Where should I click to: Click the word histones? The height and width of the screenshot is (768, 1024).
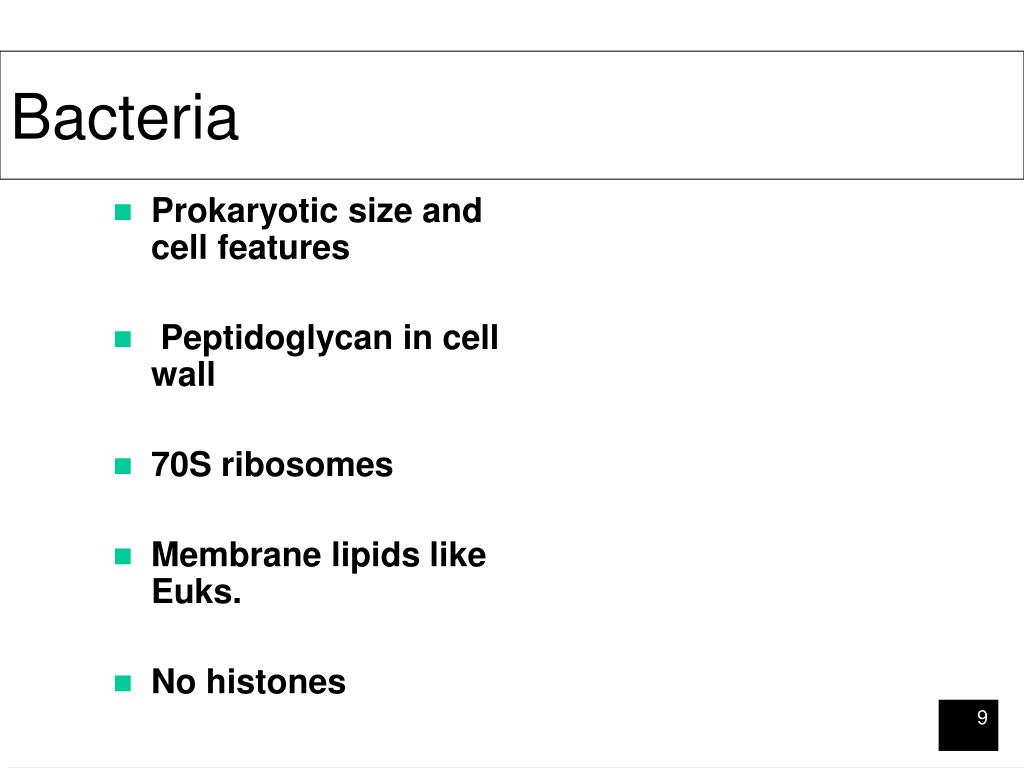click(276, 682)
